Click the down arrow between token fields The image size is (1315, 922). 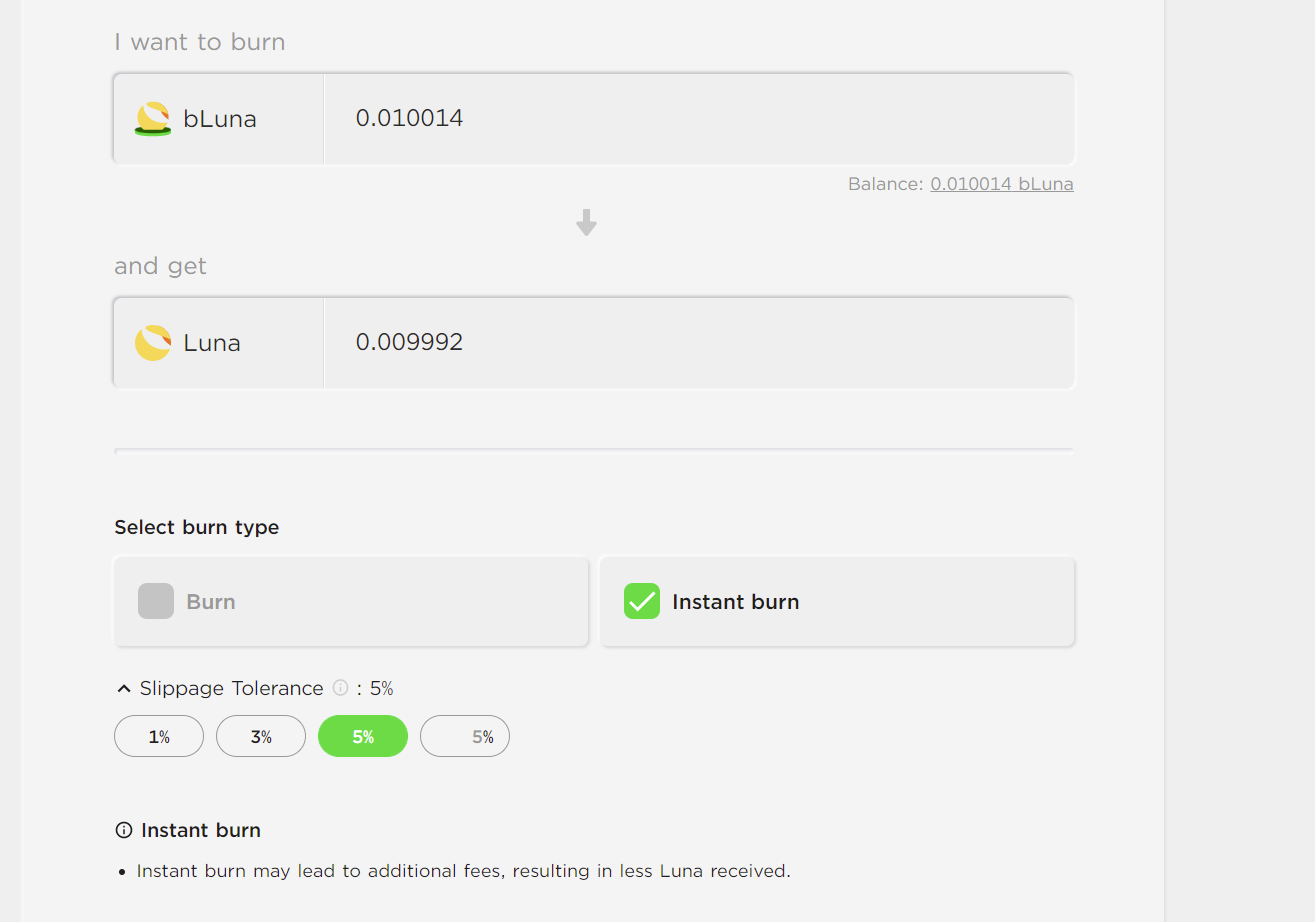pyautogui.click(x=587, y=223)
